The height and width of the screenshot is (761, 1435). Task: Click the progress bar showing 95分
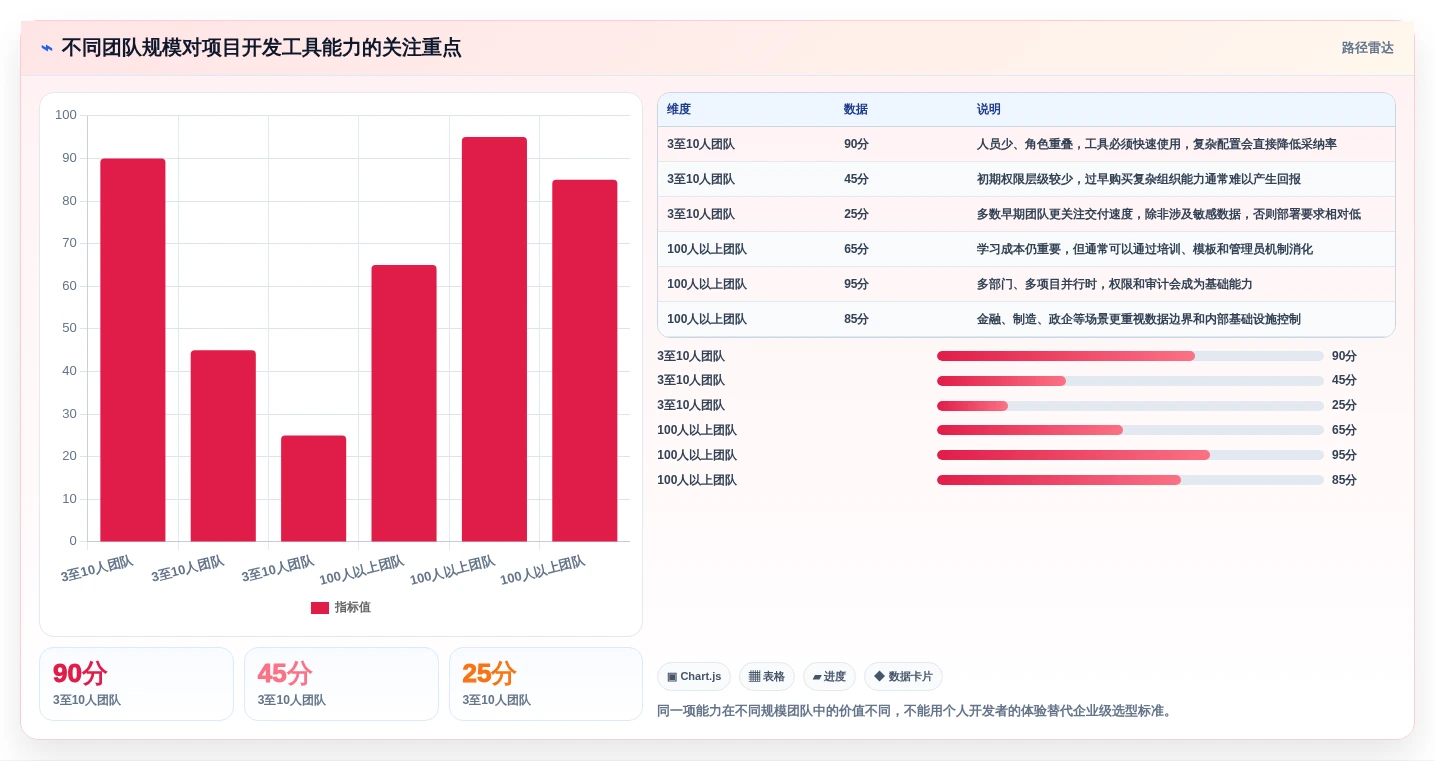point(1130,455)
